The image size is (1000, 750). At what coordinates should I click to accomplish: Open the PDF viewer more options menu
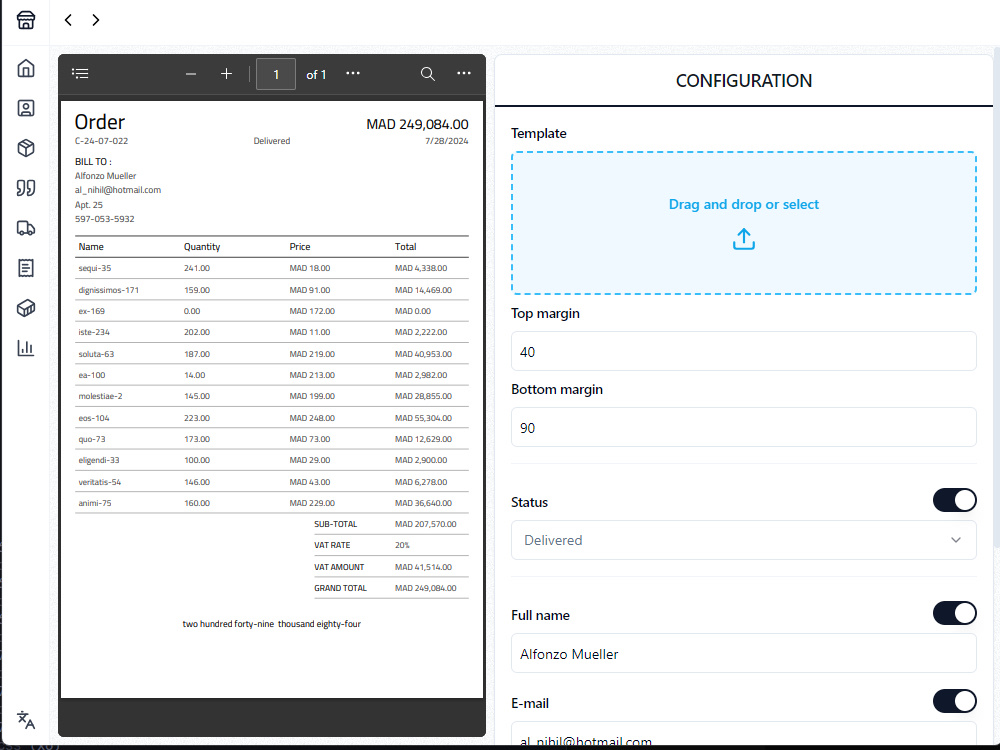point(463,73)
